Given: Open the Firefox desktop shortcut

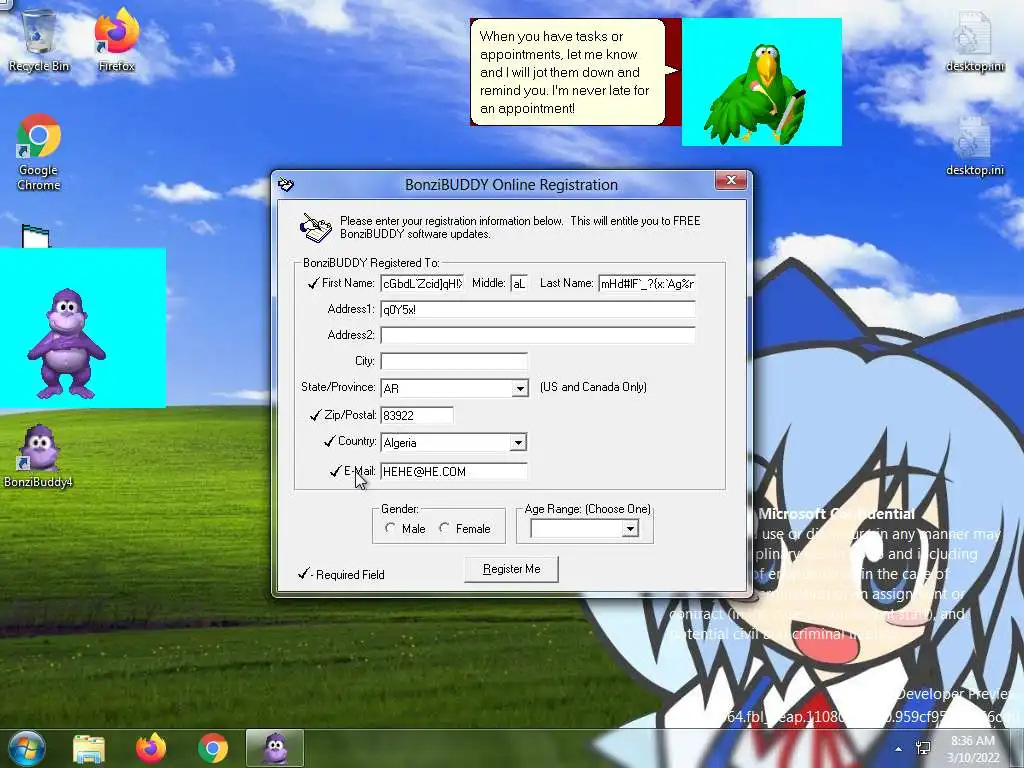Looking at the screenshot, I should click(x=116, y=39).
